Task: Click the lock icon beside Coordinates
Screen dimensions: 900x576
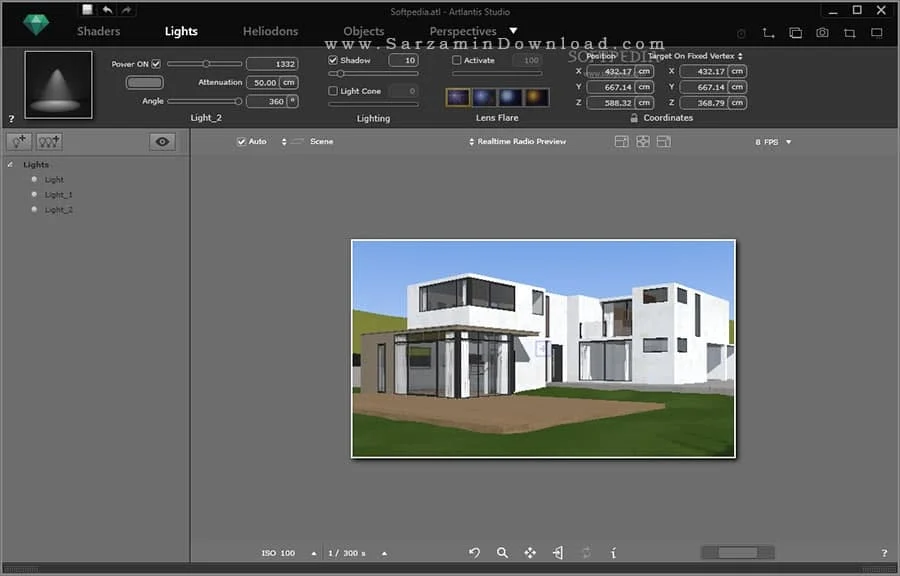Action: [634, 118]
